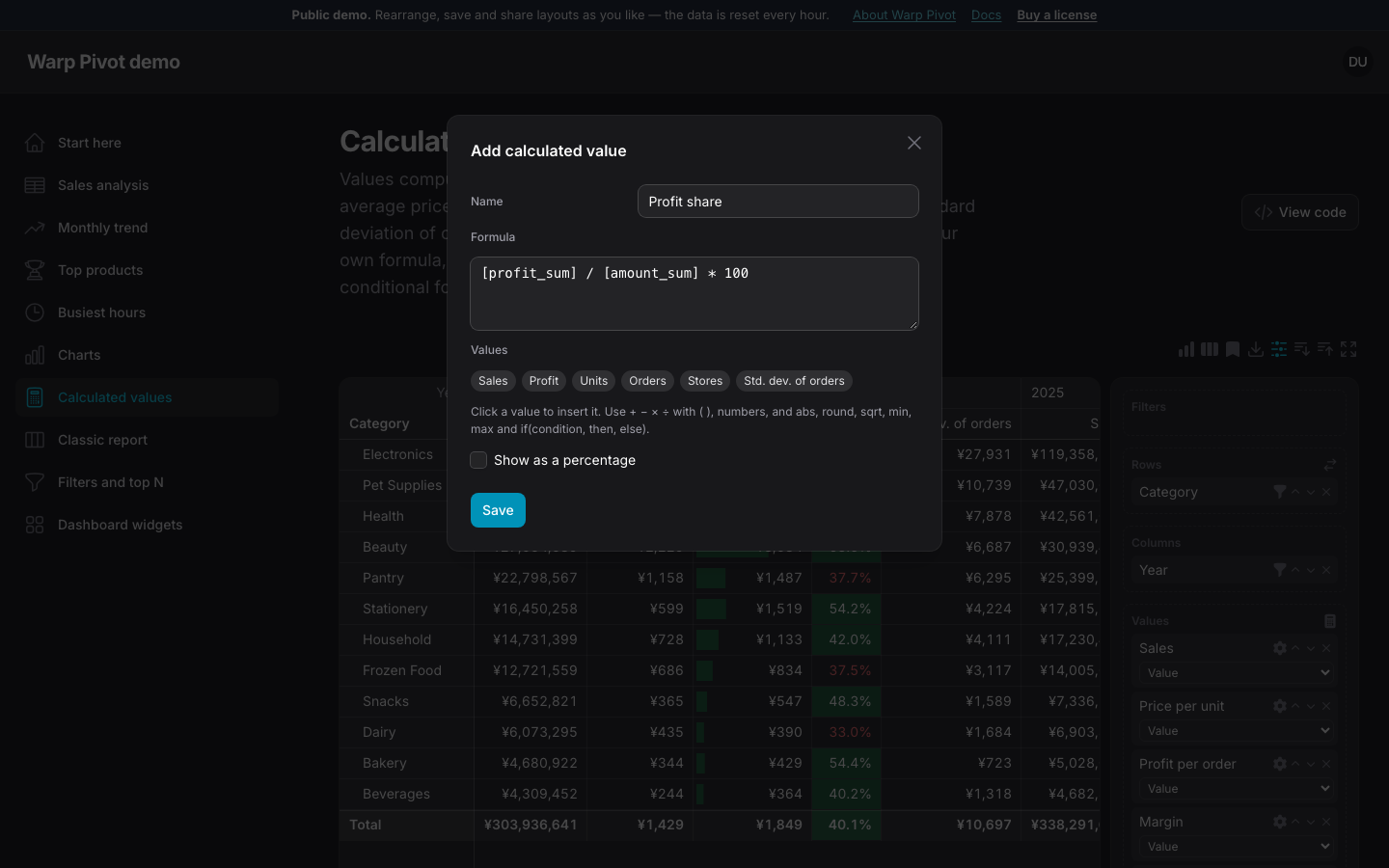Screen dimensions: 1389x868
Task: Click the columns layout toolbar icon
Action: (x=1210, y=349)
